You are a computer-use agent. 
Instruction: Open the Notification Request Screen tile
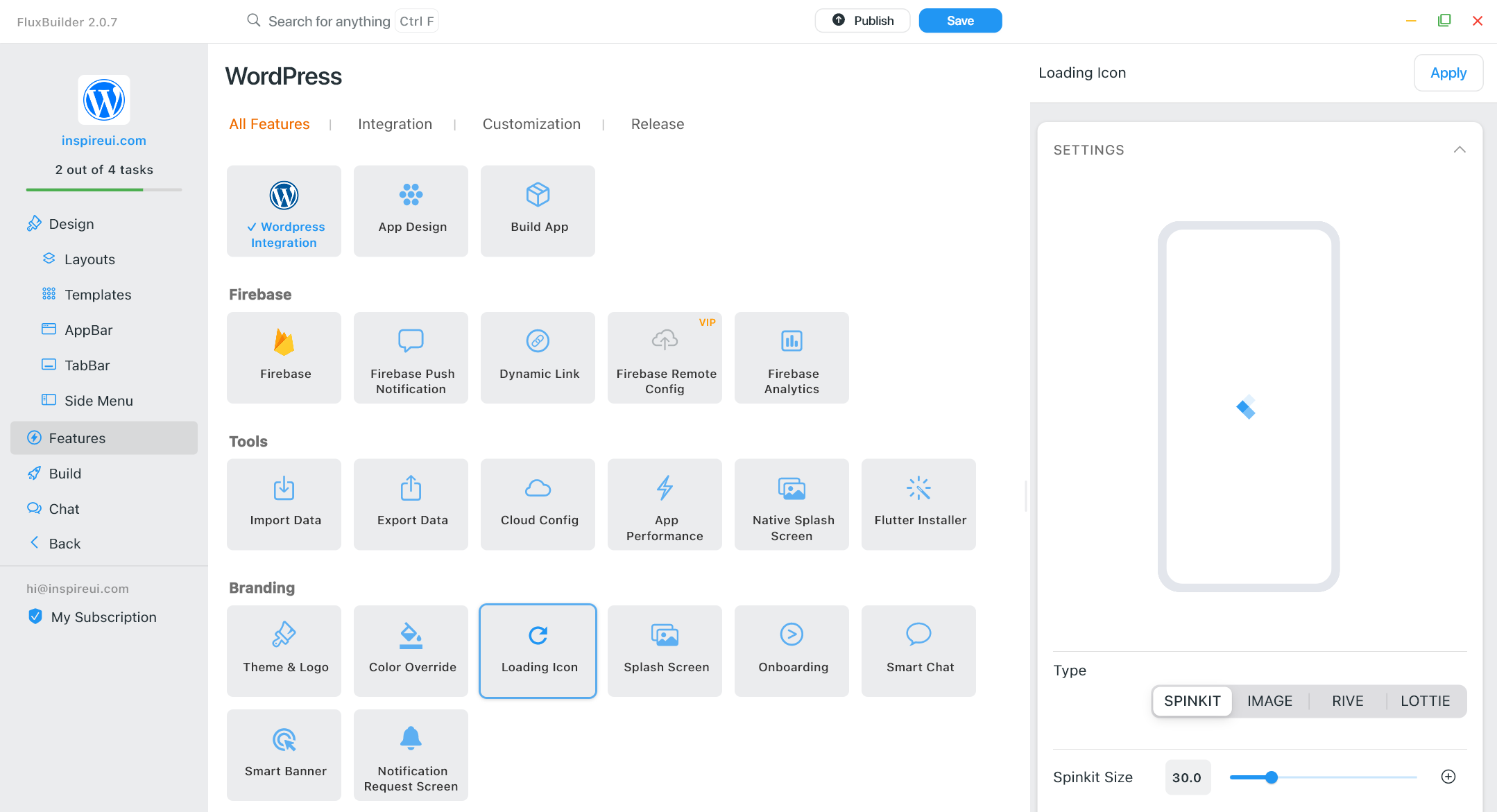(x=411, y=754)
